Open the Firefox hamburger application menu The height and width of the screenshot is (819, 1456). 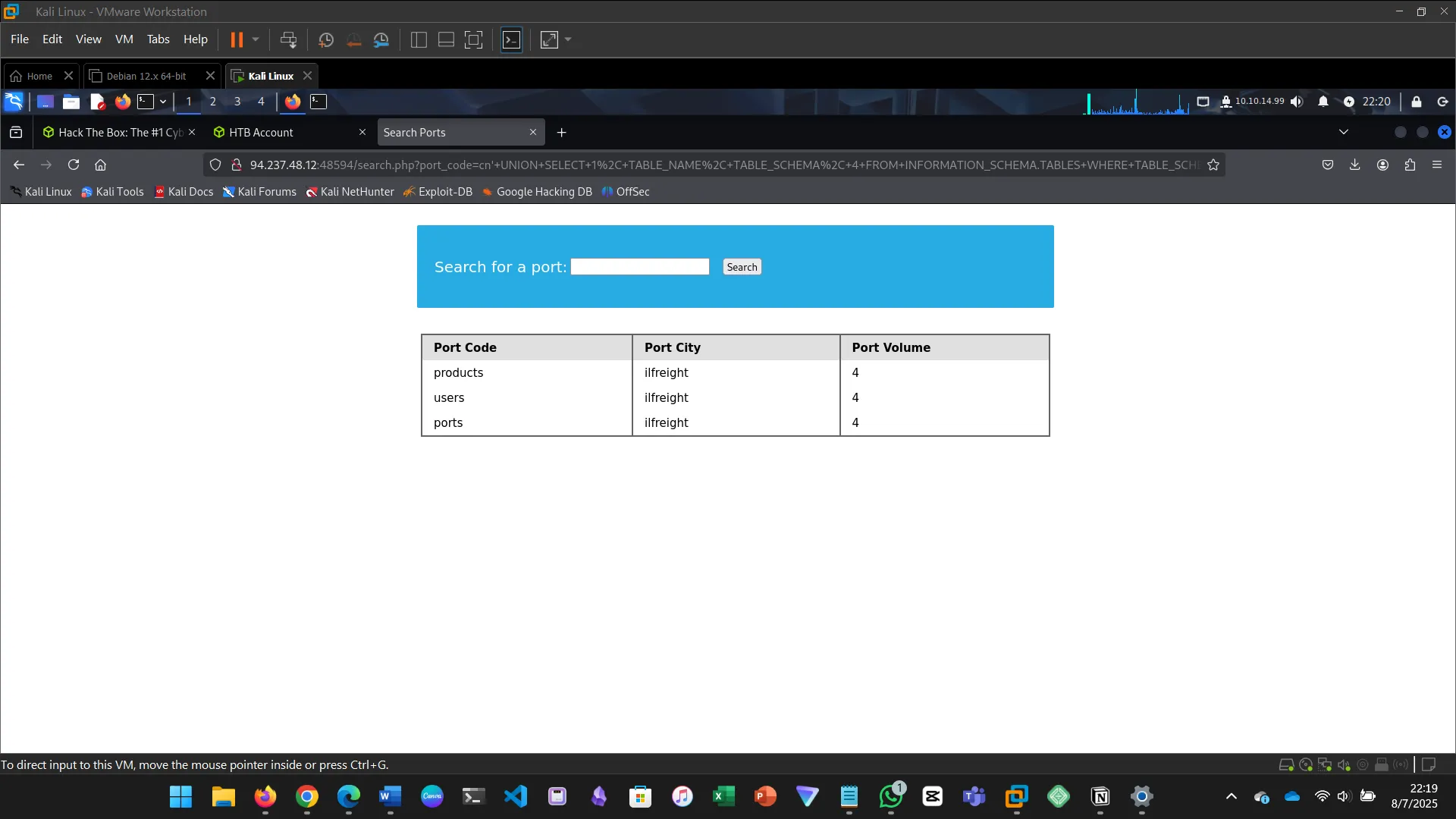1437,165
